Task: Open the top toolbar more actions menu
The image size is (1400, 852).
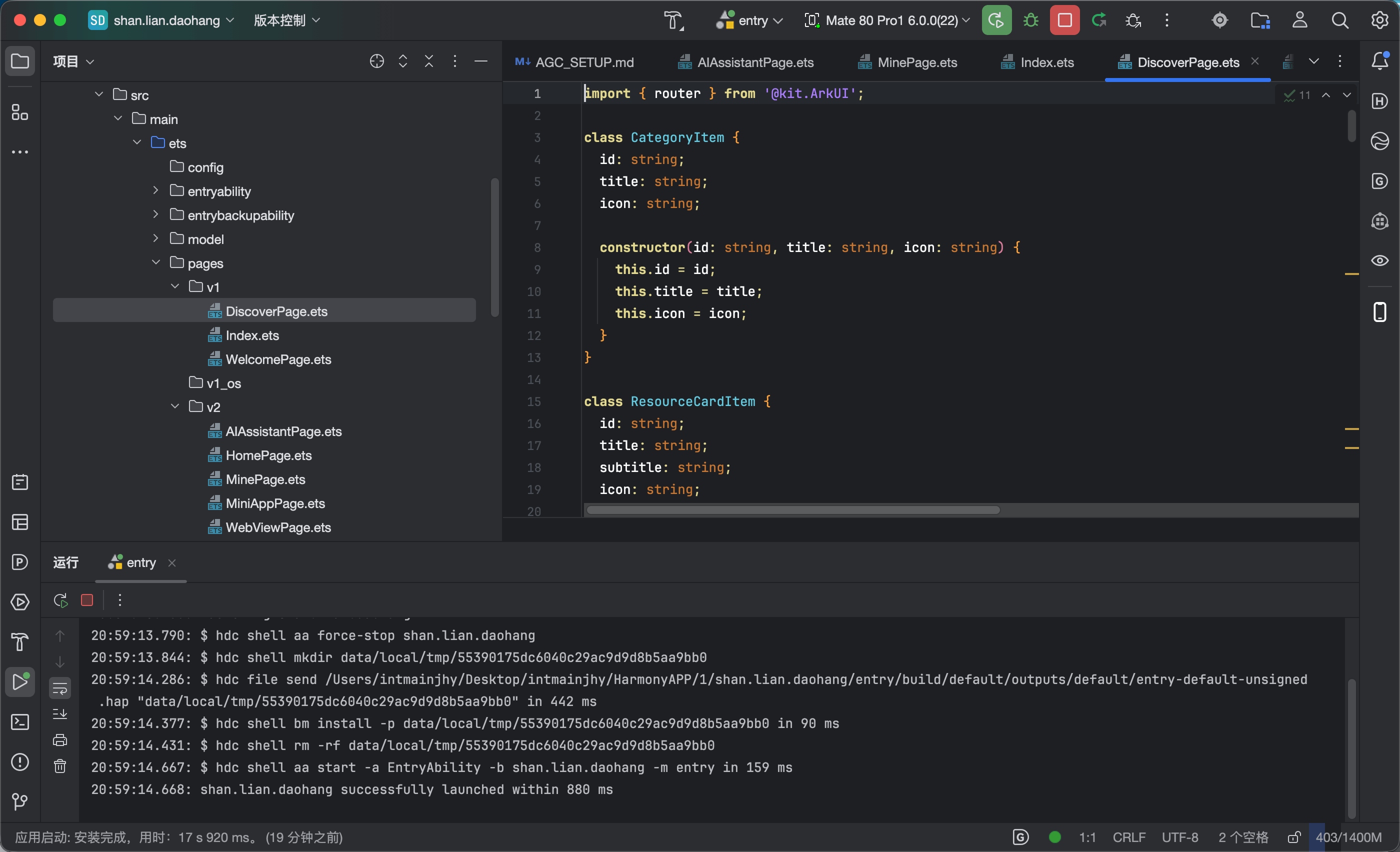Action: 1167,20
